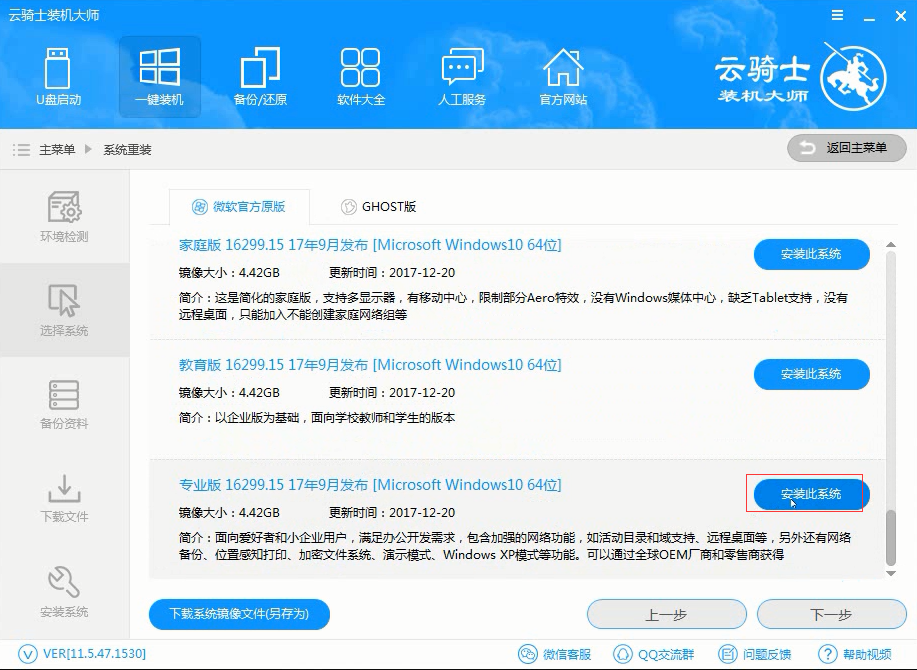
Task: Switch to the 微软官方原版 tab
Action: [239, 207]
